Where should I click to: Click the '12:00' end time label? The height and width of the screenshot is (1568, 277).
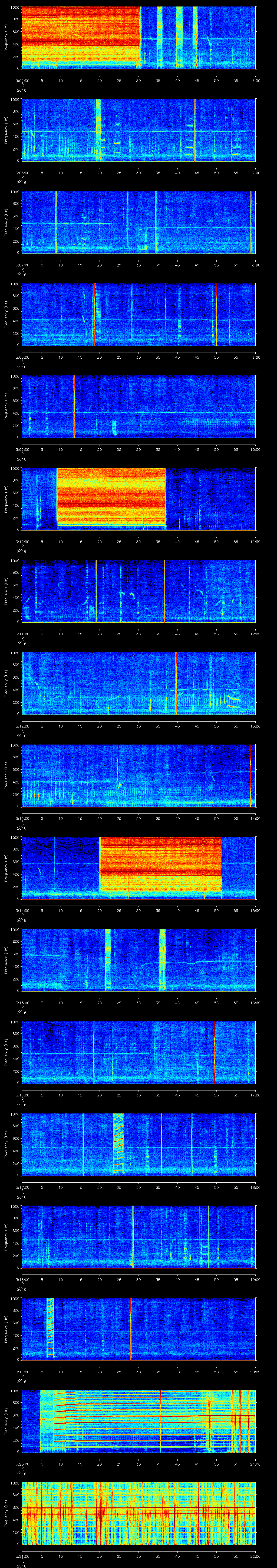[x=255, y=634]
